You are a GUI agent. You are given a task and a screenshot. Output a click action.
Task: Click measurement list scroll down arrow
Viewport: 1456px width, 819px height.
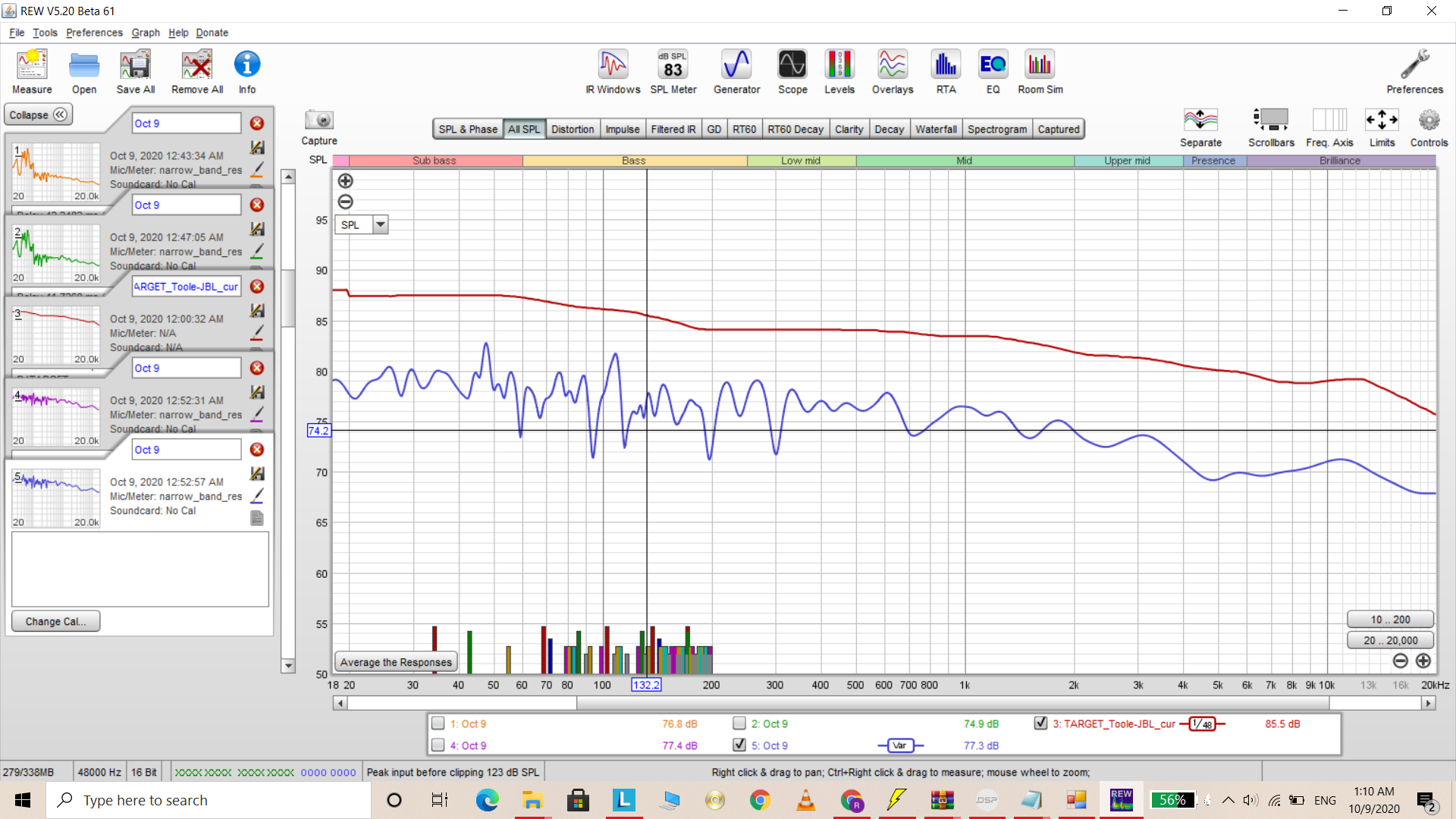288,666
